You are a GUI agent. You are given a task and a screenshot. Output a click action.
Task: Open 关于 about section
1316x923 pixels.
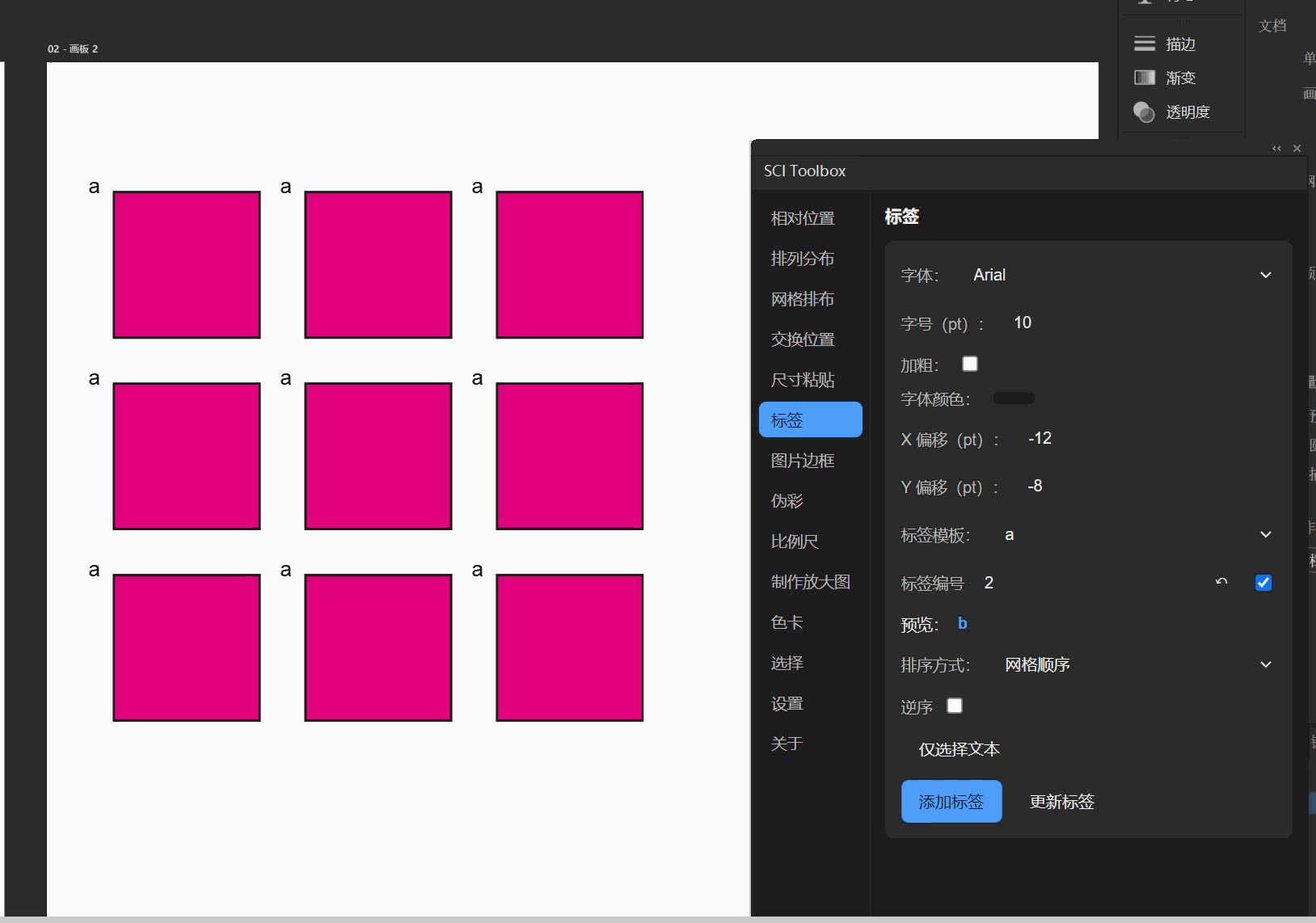coord(811,744)
